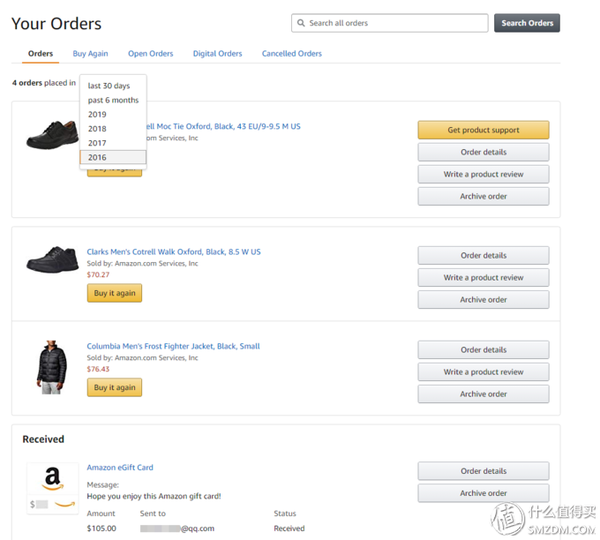Write a review for Cotrell Walk Oxford
600x540 pixels.
[x=483, y=277]
